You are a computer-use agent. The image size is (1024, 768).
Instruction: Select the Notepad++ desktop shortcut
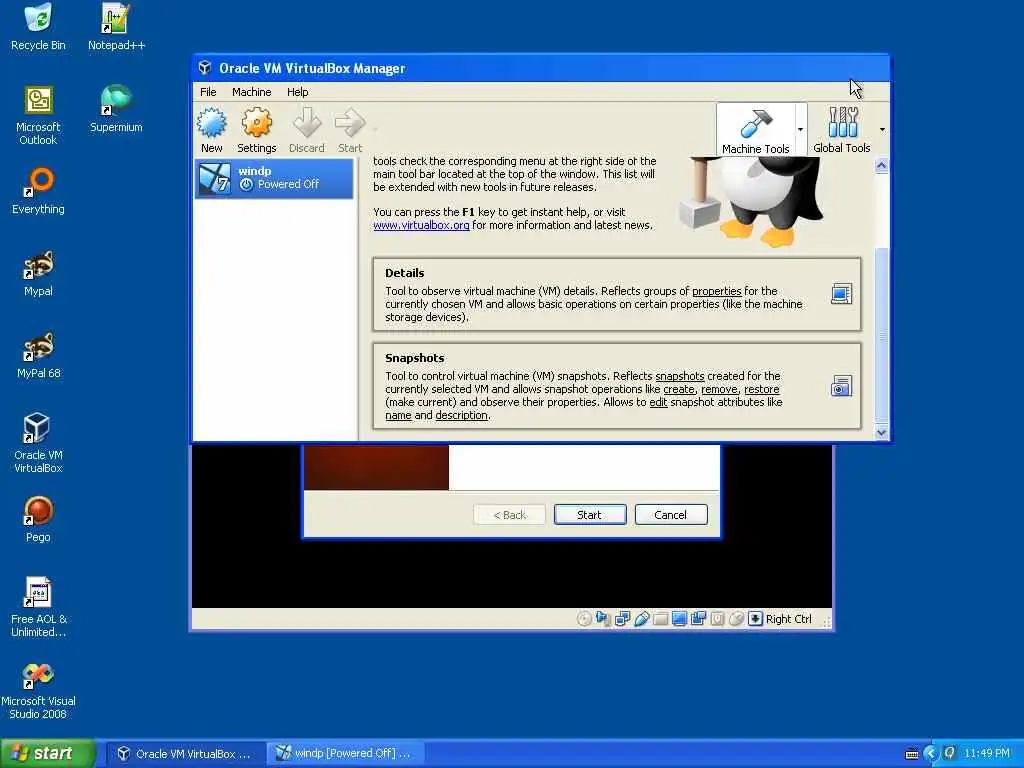point(116,27)
